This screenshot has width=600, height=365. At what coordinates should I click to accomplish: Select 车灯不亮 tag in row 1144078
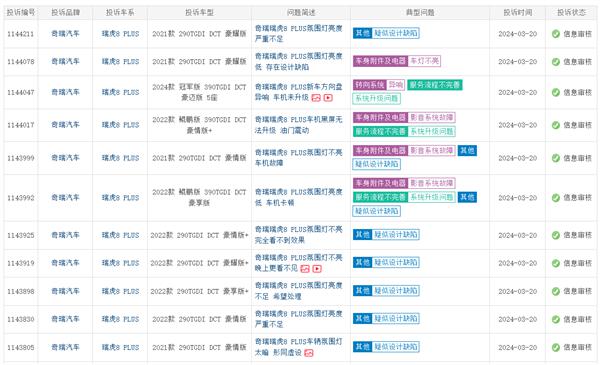tap(424, 61)
